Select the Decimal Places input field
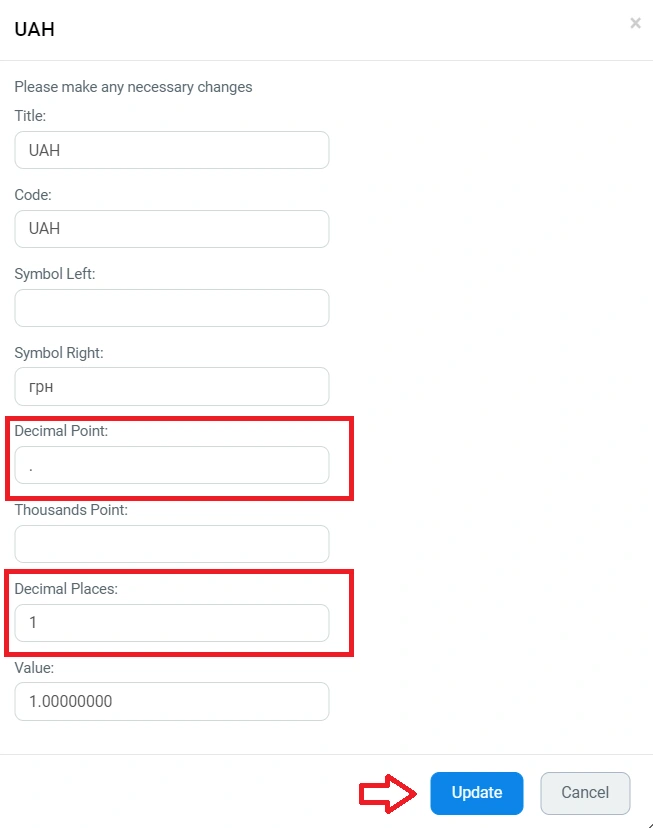This screenshot has height=828, width=653. 171,623
